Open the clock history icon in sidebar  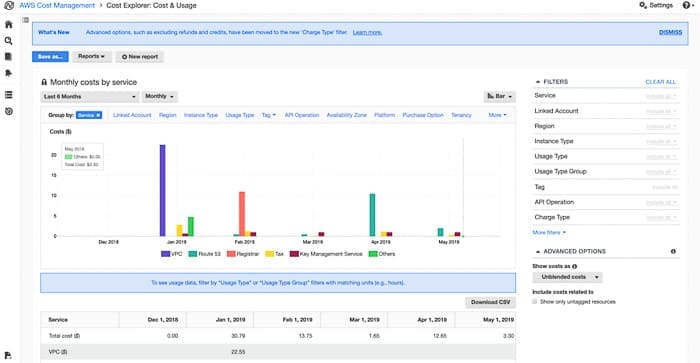pos(8,111)
